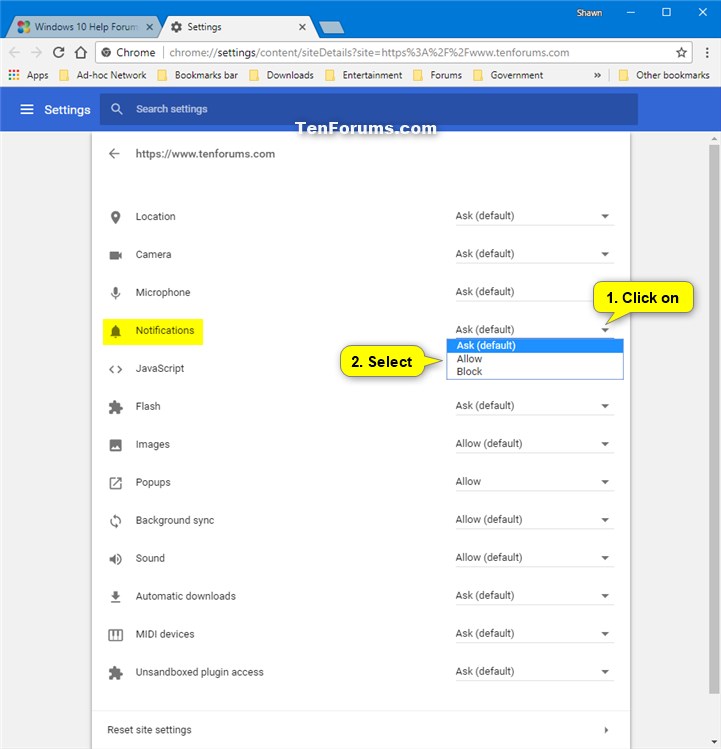The image size is (721, 749).
Task: Close the Windows 10 Help Forums tab
Action: pos(150,27)
